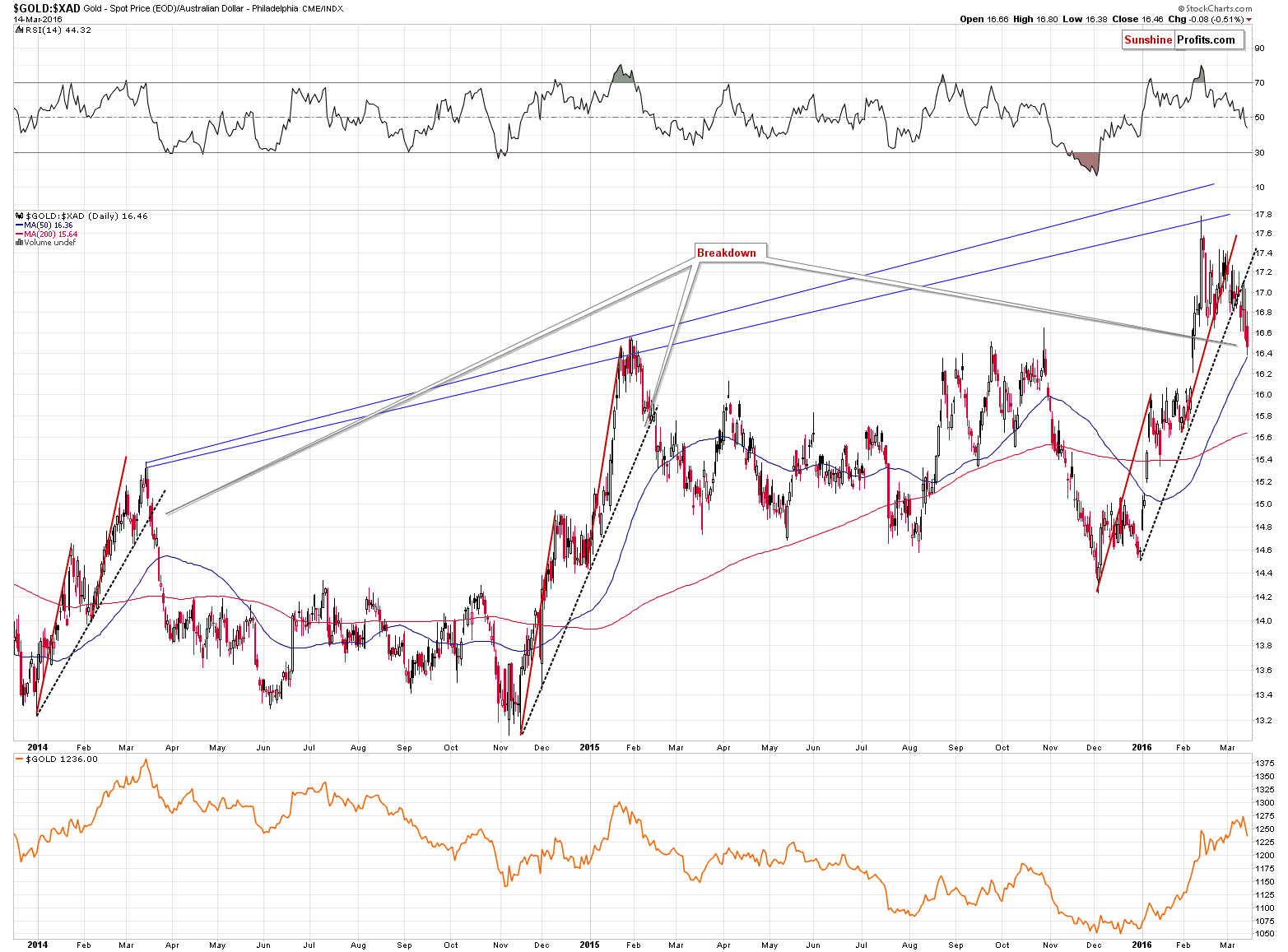
Task: Click the 2015 year marker on the bottom gold panel axis
Action: 589,945
